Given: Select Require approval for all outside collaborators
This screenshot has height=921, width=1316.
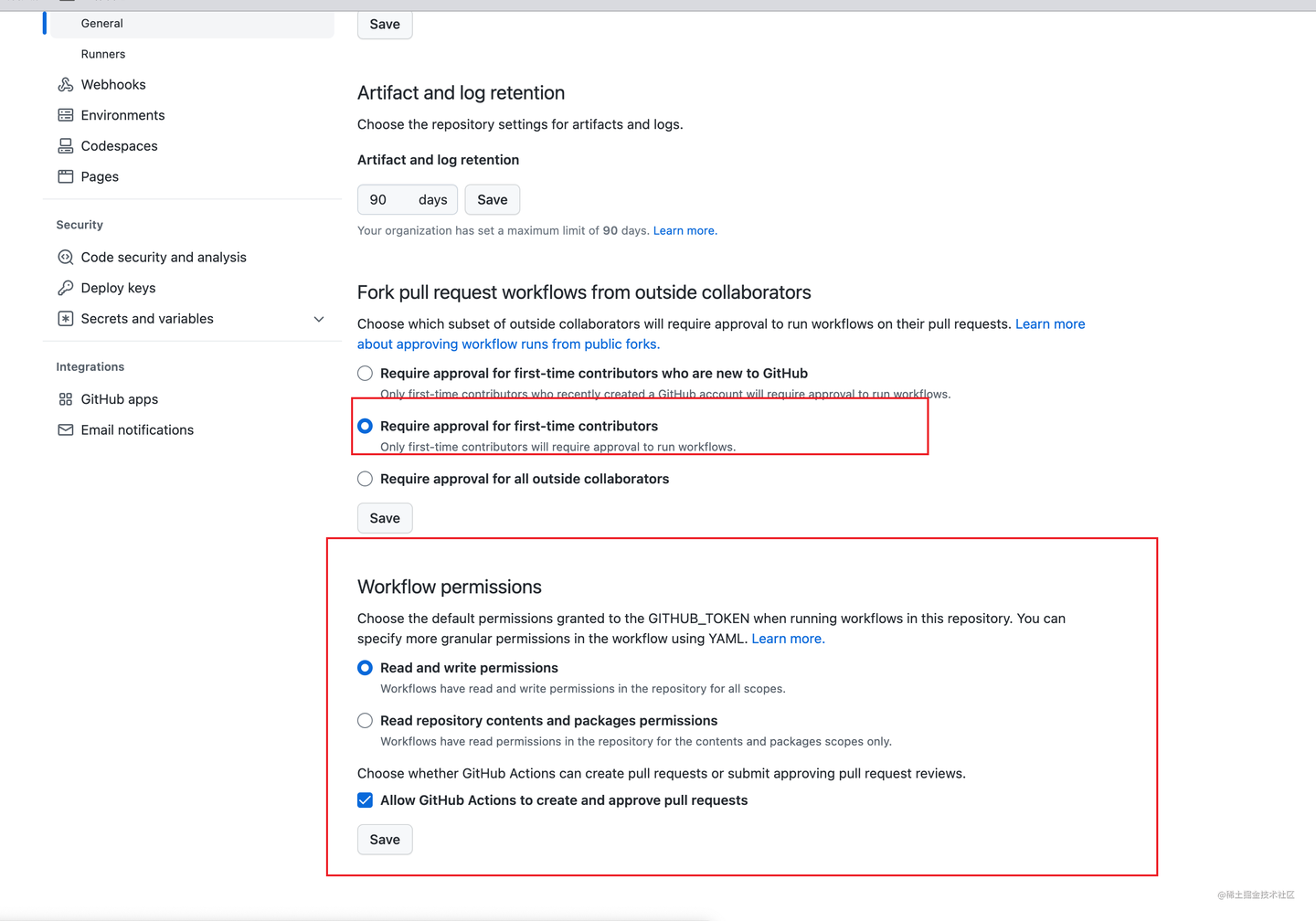Looking at the screenshot, I should [x=365, y=479].
